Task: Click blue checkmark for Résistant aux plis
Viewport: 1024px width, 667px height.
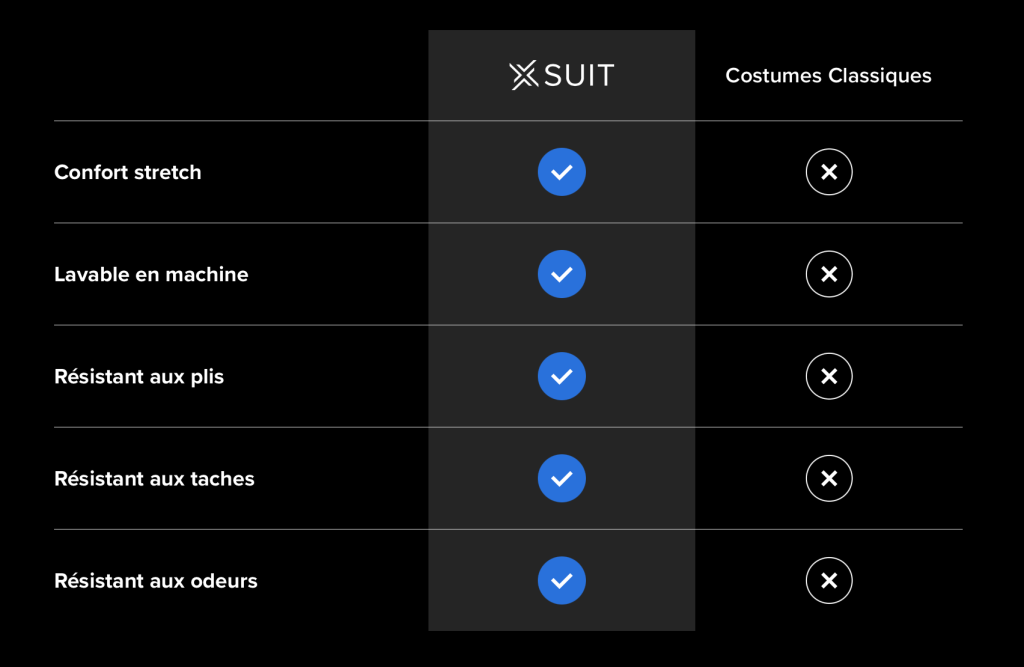Action: tap(561, 376)
